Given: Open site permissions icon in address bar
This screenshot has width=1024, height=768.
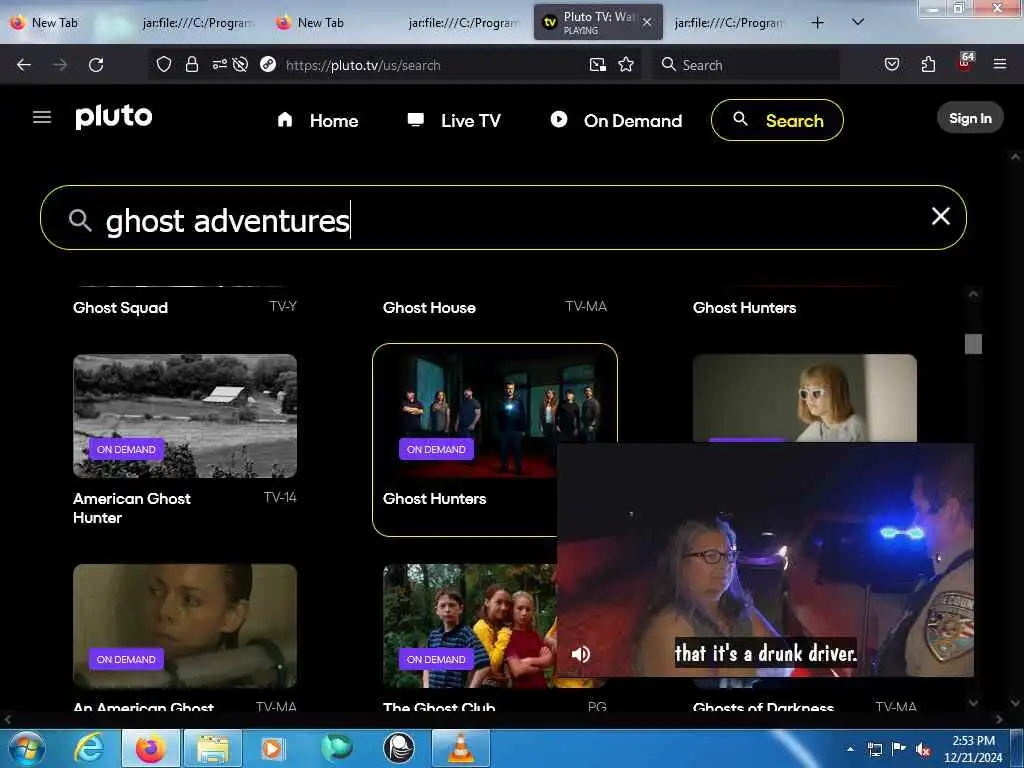Looking at the screenshot, I should coord(219,64).
